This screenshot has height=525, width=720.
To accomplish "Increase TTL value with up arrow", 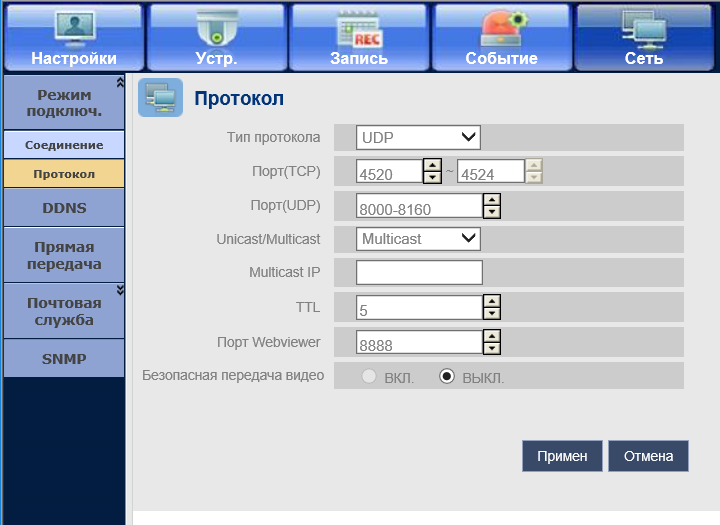I will point(491,301).
